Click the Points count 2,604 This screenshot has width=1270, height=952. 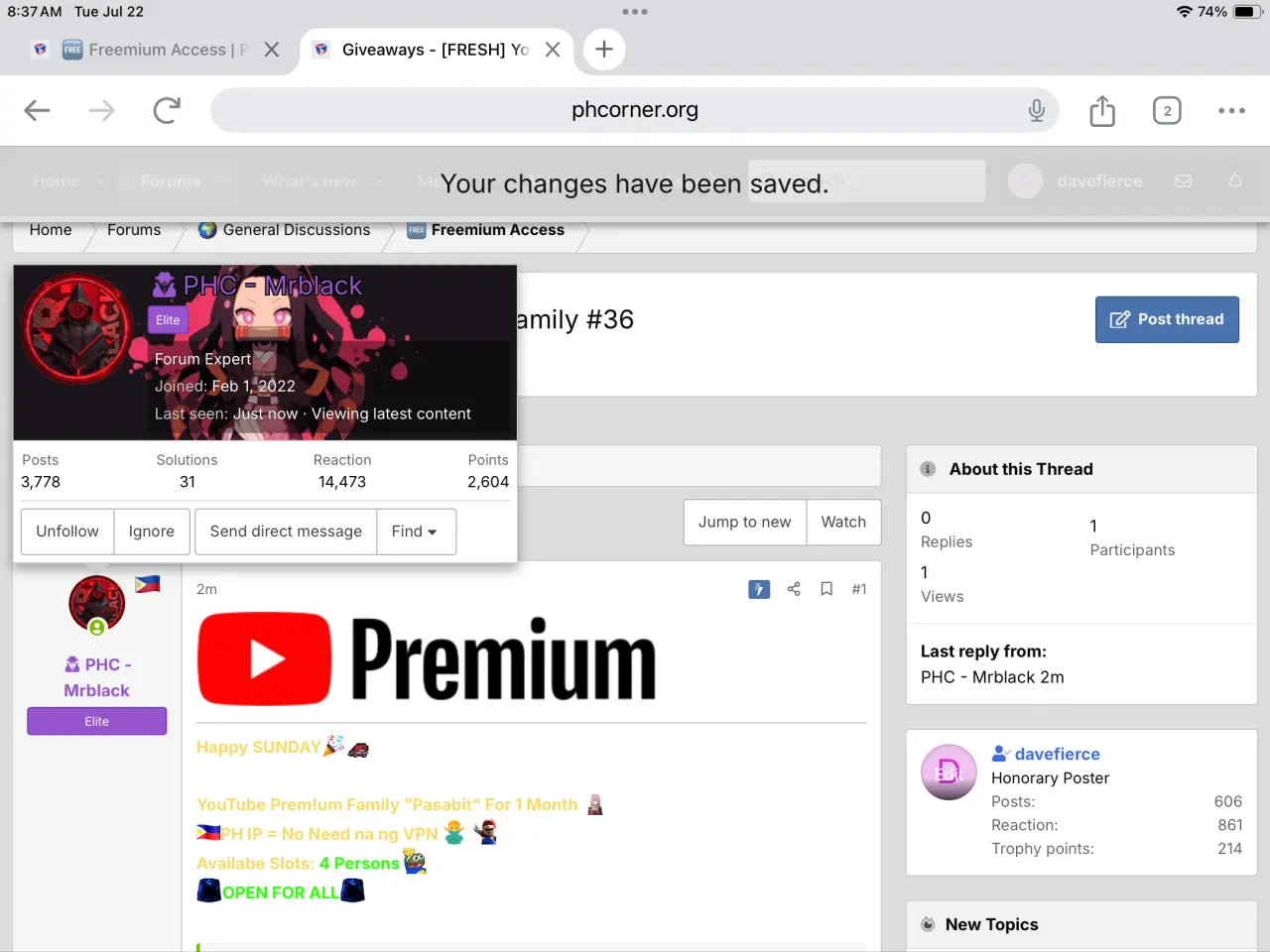coord(488,482)
